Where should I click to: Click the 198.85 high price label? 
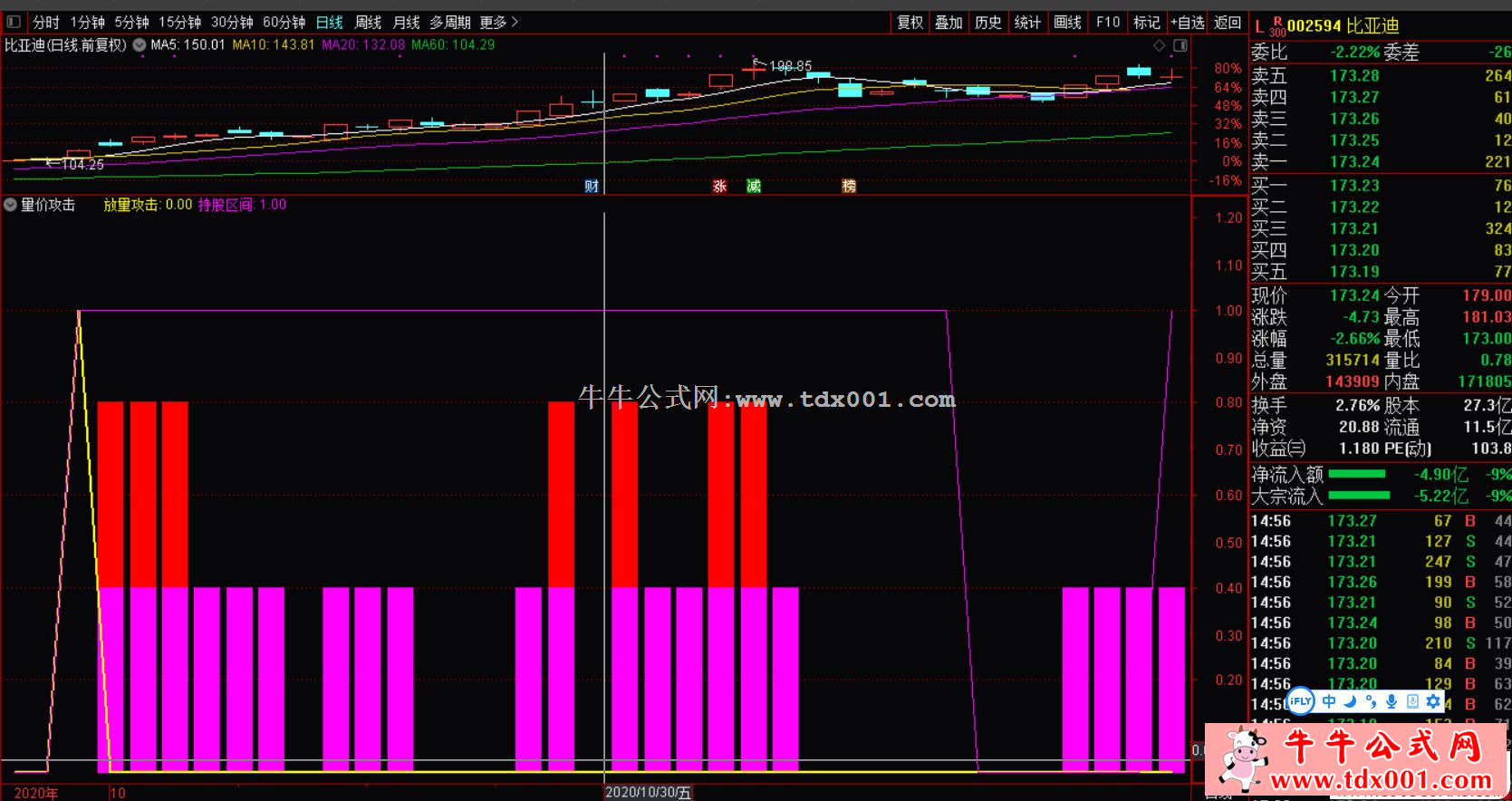[791, 66]
